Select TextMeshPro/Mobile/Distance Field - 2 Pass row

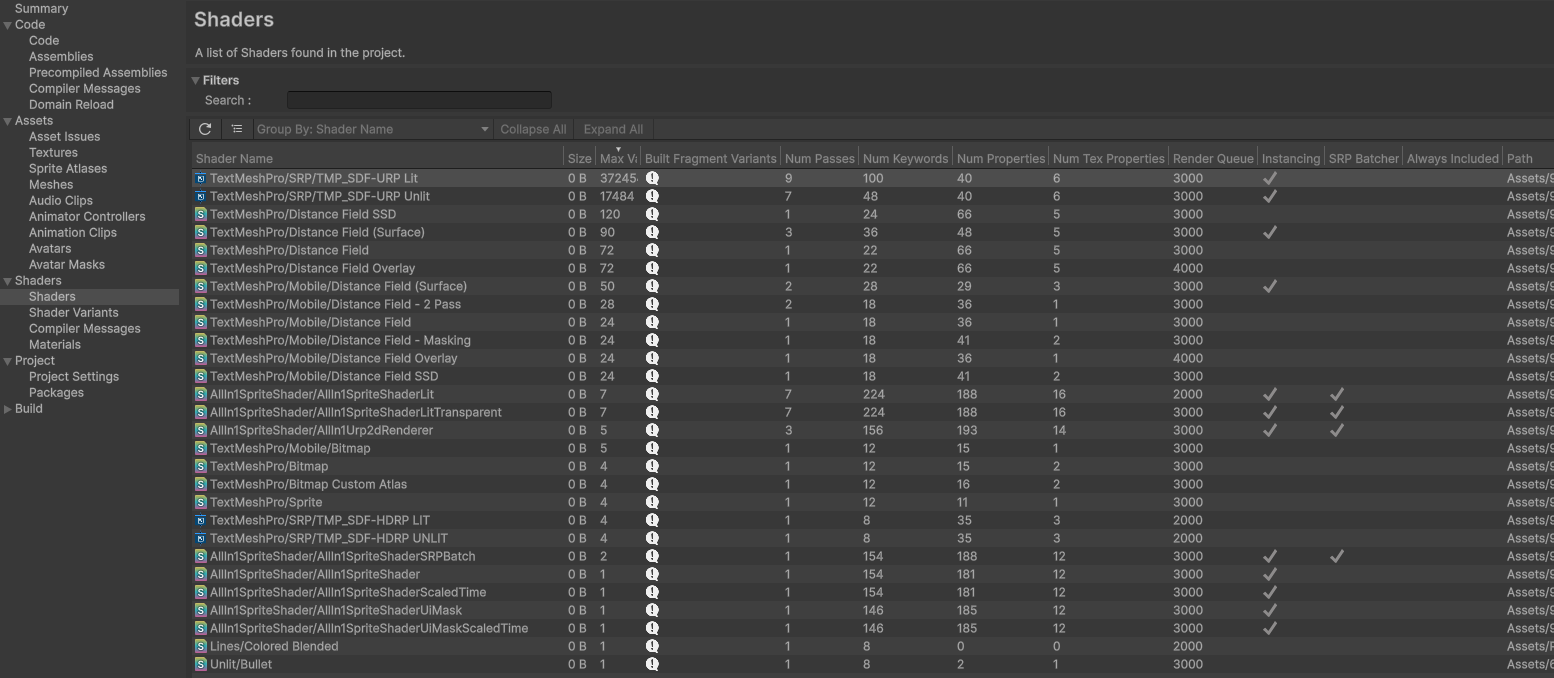point(335,304)
